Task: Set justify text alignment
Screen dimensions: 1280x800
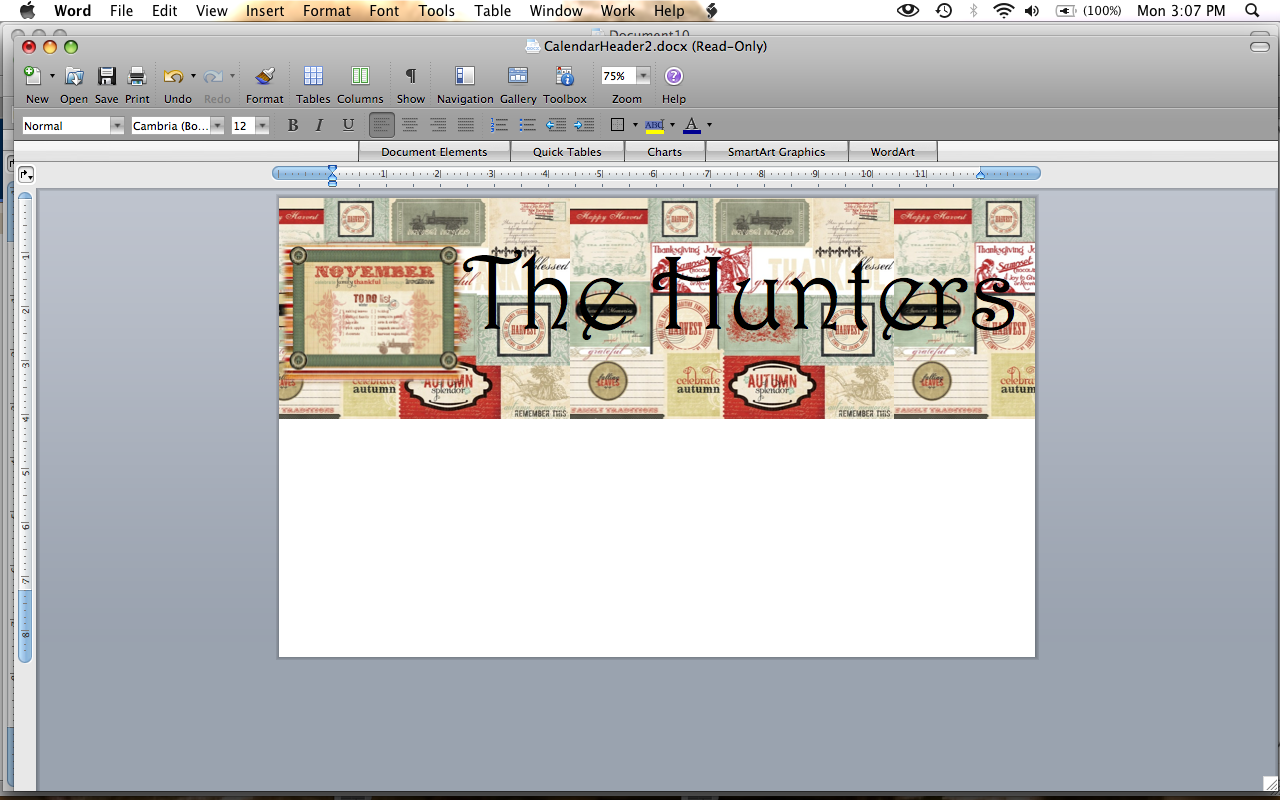Action: [x=466, y=125]
